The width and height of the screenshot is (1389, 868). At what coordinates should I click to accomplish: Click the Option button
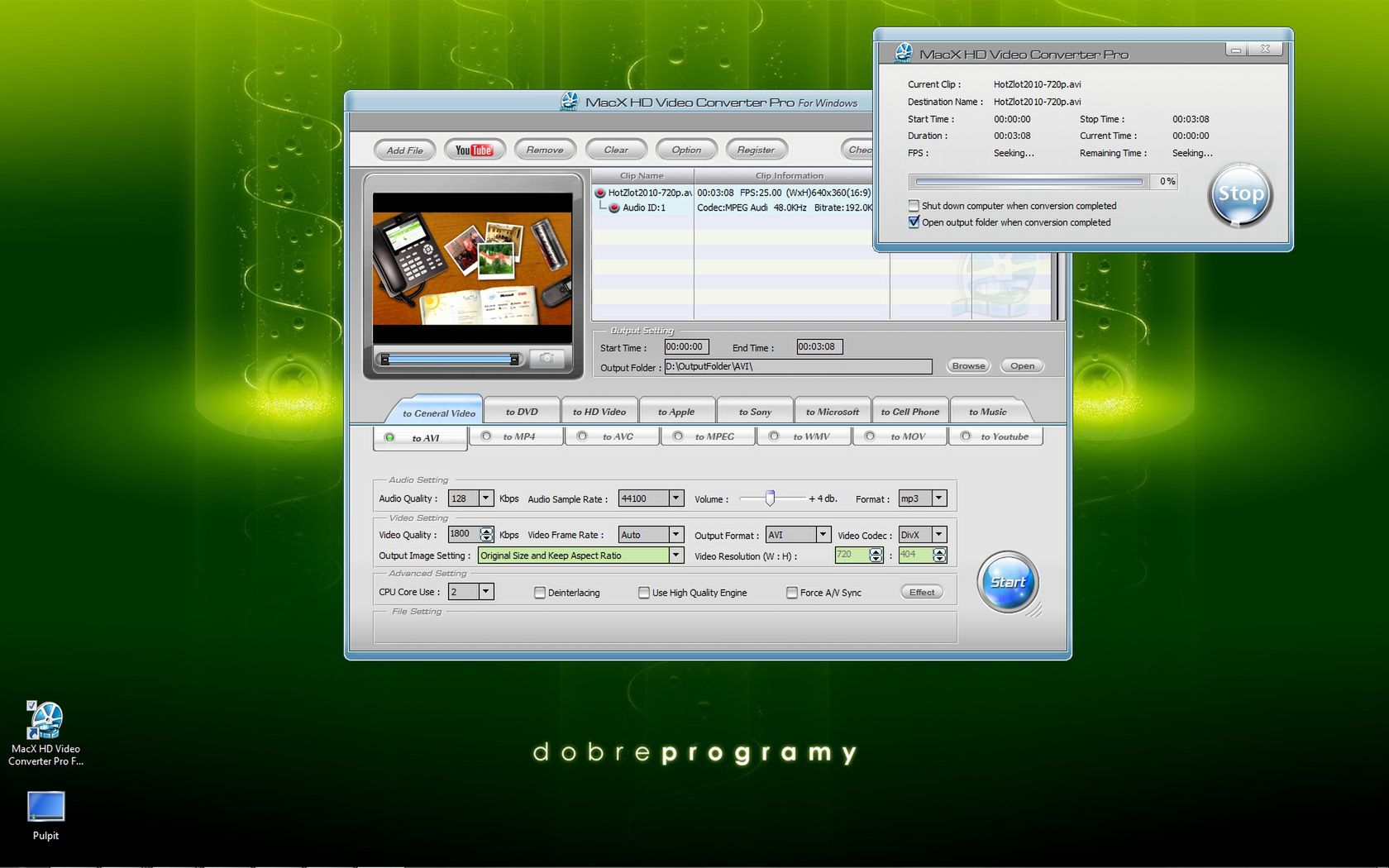coord(686,150)
